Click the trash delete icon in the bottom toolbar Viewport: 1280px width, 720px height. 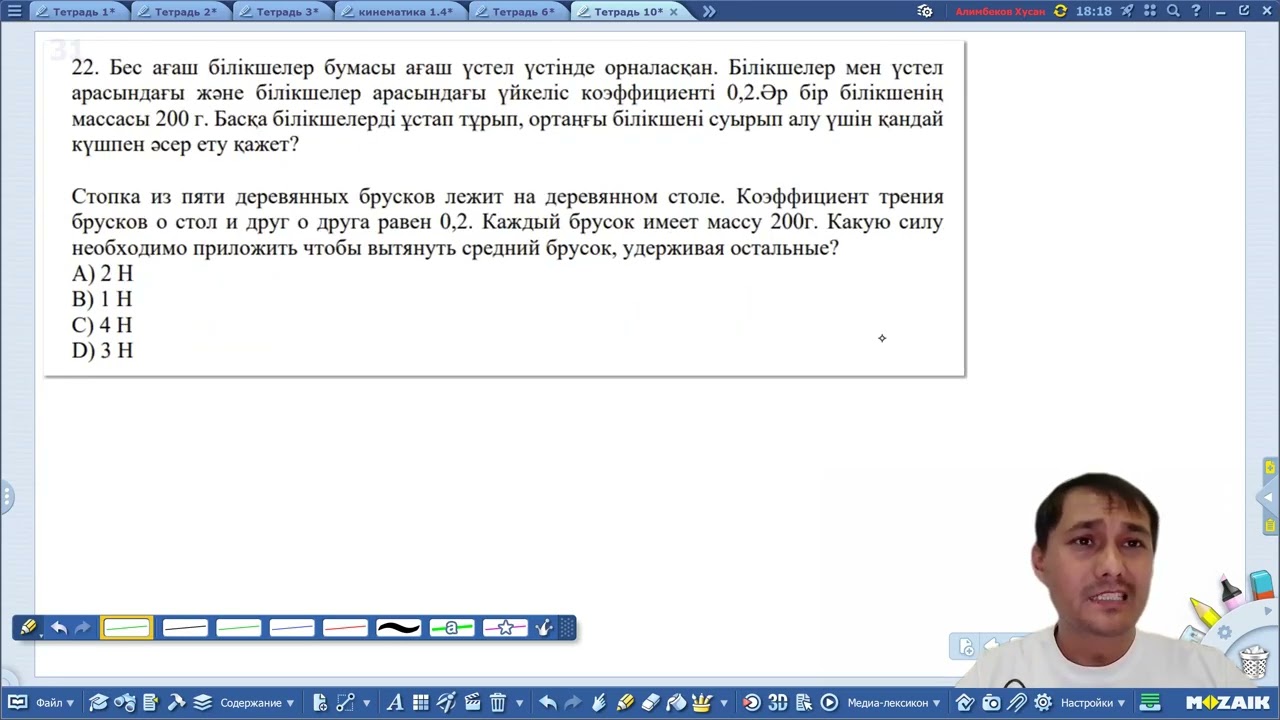(498, 703)
